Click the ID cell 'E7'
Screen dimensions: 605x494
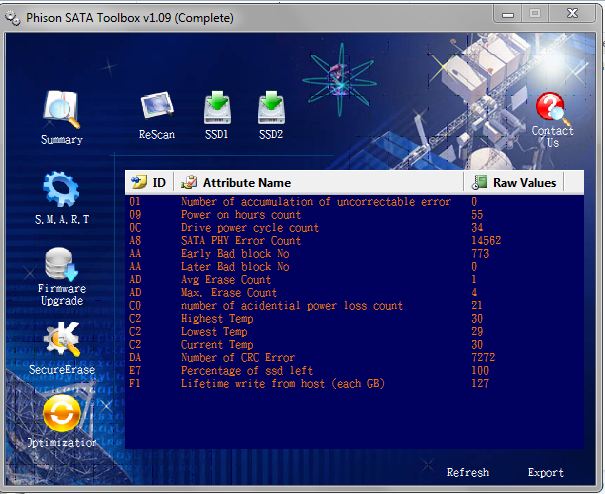135,370
